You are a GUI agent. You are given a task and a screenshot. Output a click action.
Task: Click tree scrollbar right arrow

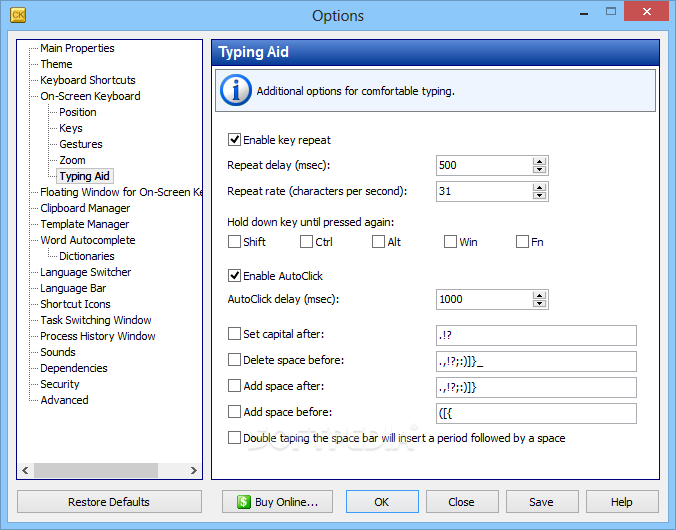click(194, 470)
